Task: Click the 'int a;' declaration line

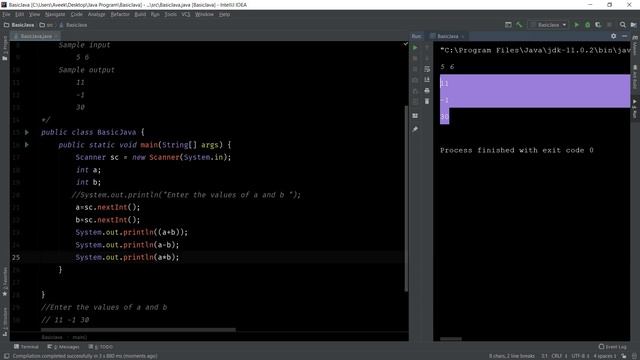Action: tap(88, 170)
